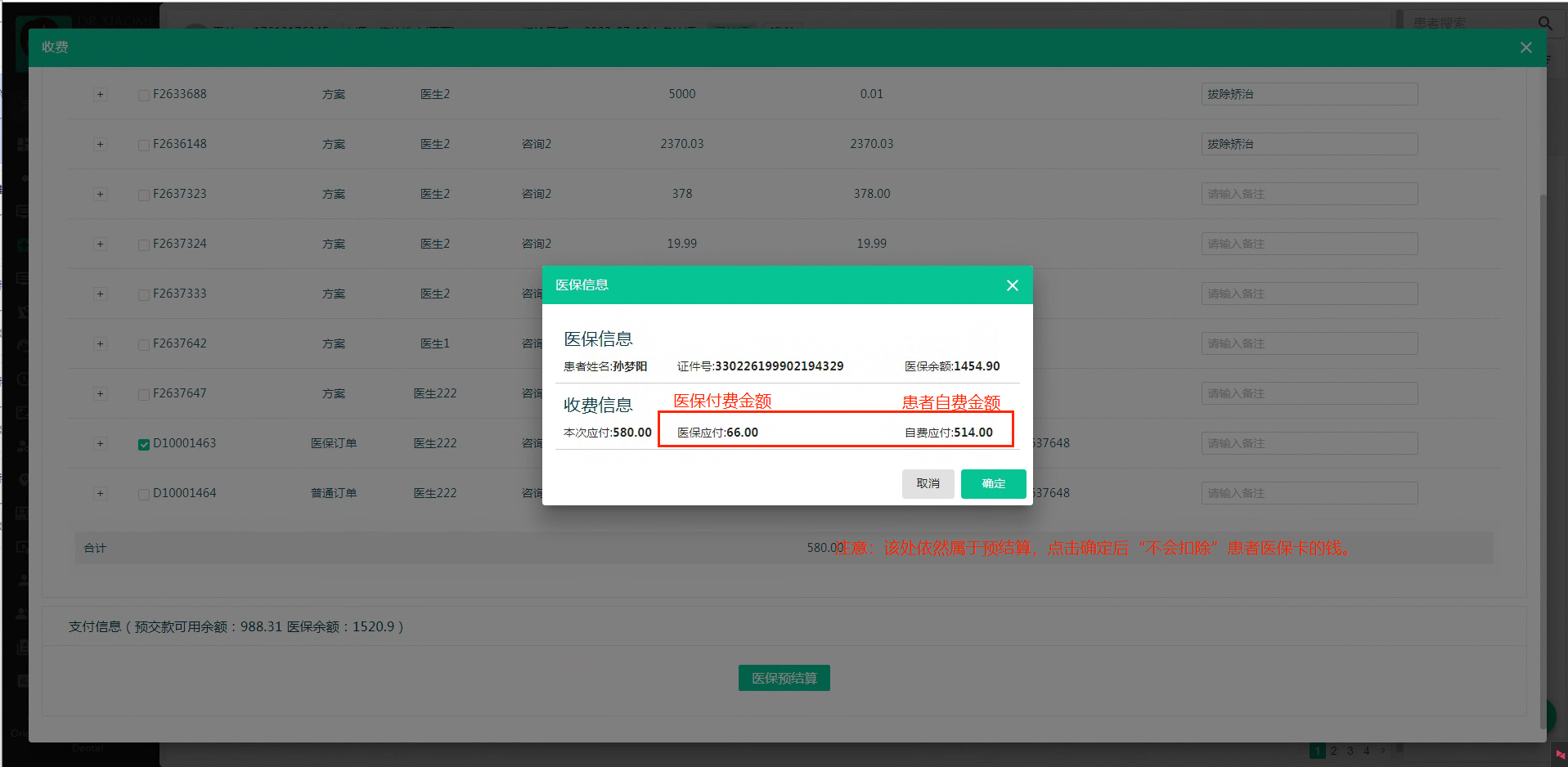
Task: Click remark input for D10001464
Action: pos(1309,493)
